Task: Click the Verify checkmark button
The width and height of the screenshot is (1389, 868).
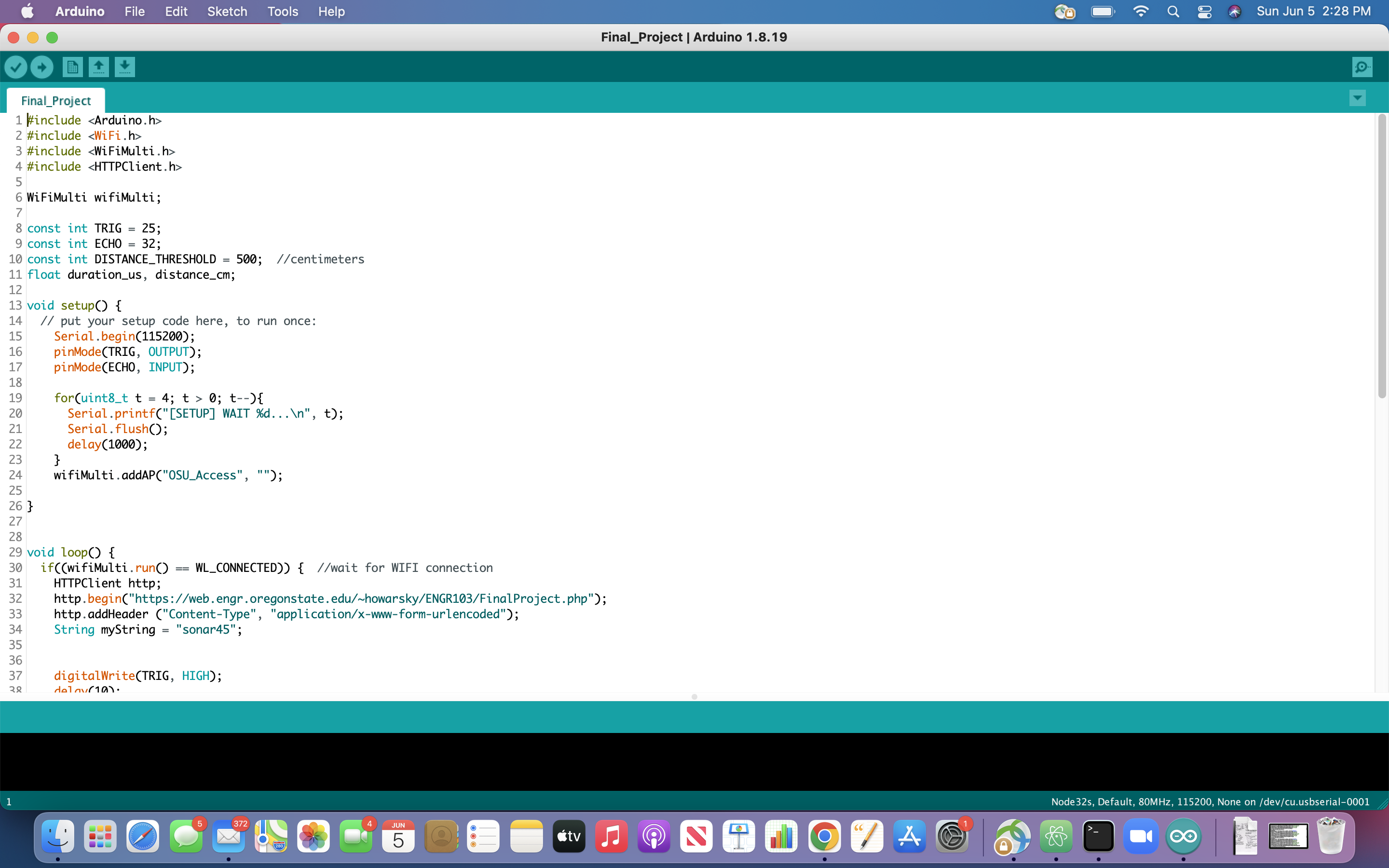Action: [16, 67]
